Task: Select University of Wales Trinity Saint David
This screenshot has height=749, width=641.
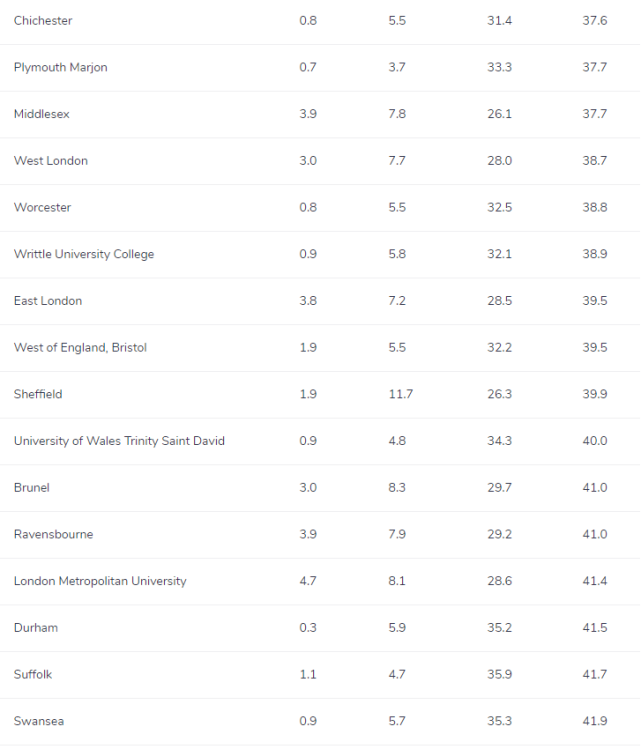Action: [119, 441]
